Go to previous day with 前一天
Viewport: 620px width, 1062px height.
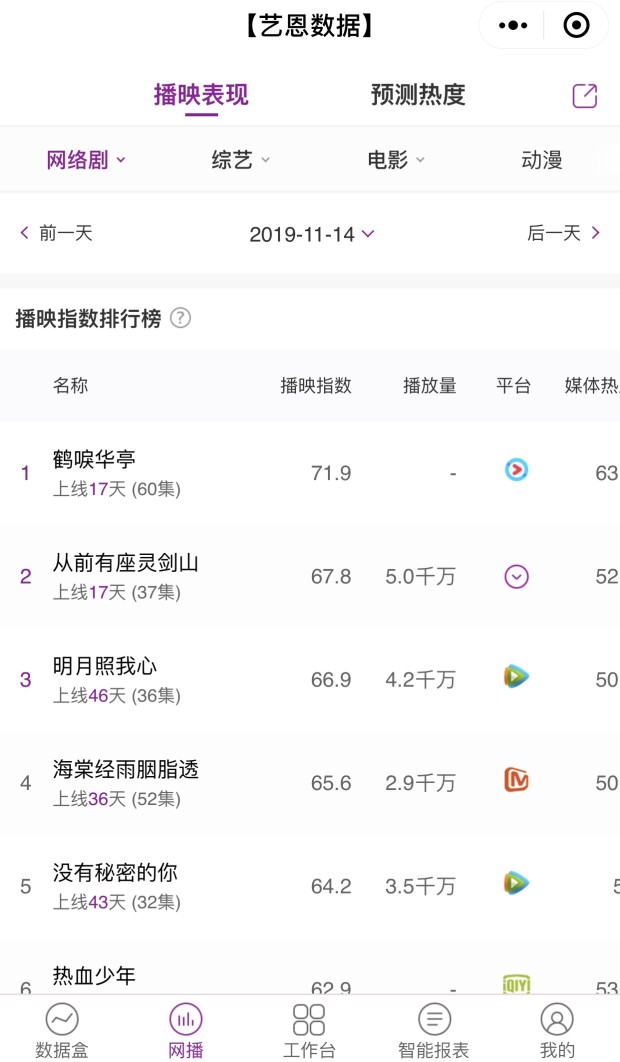coord(57,233)
